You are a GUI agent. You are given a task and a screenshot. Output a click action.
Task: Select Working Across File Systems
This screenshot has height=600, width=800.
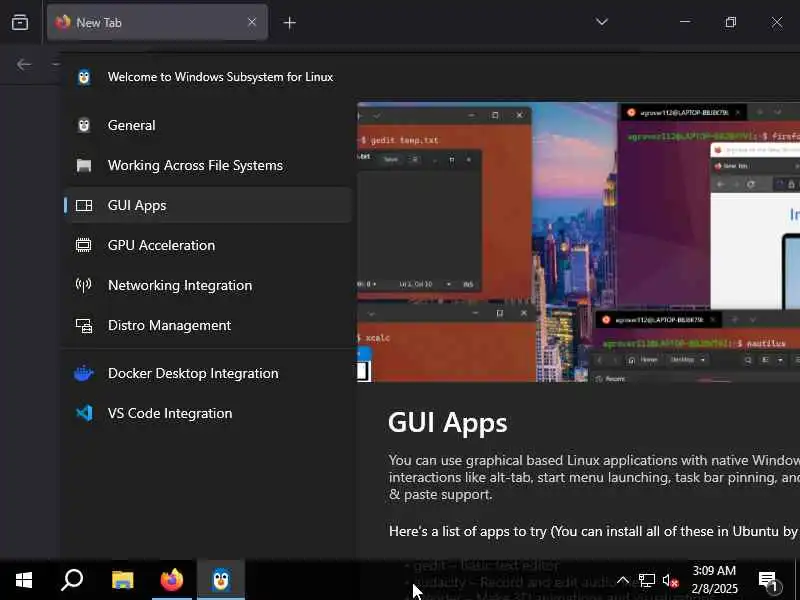(x=208, y=165)
